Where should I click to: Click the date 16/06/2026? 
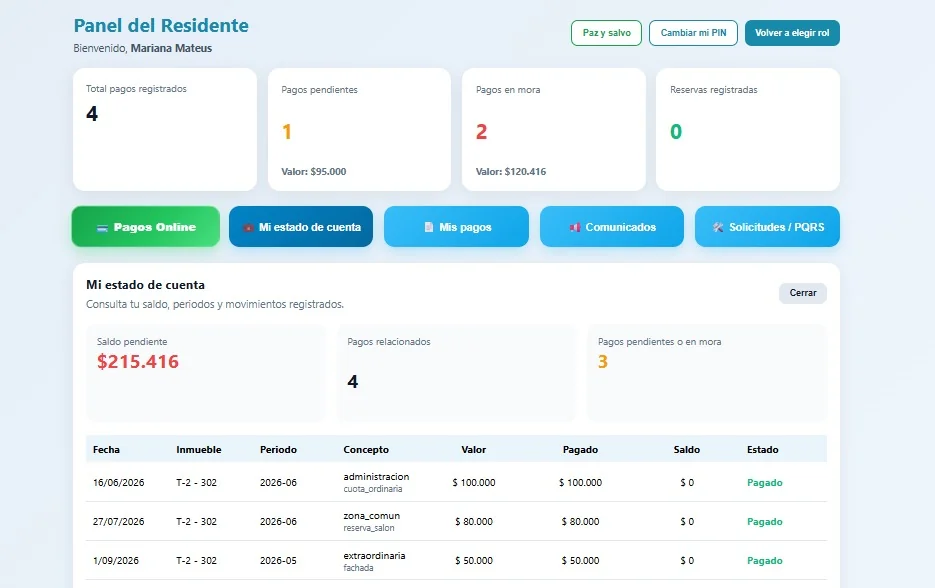(x=119, y=482)
